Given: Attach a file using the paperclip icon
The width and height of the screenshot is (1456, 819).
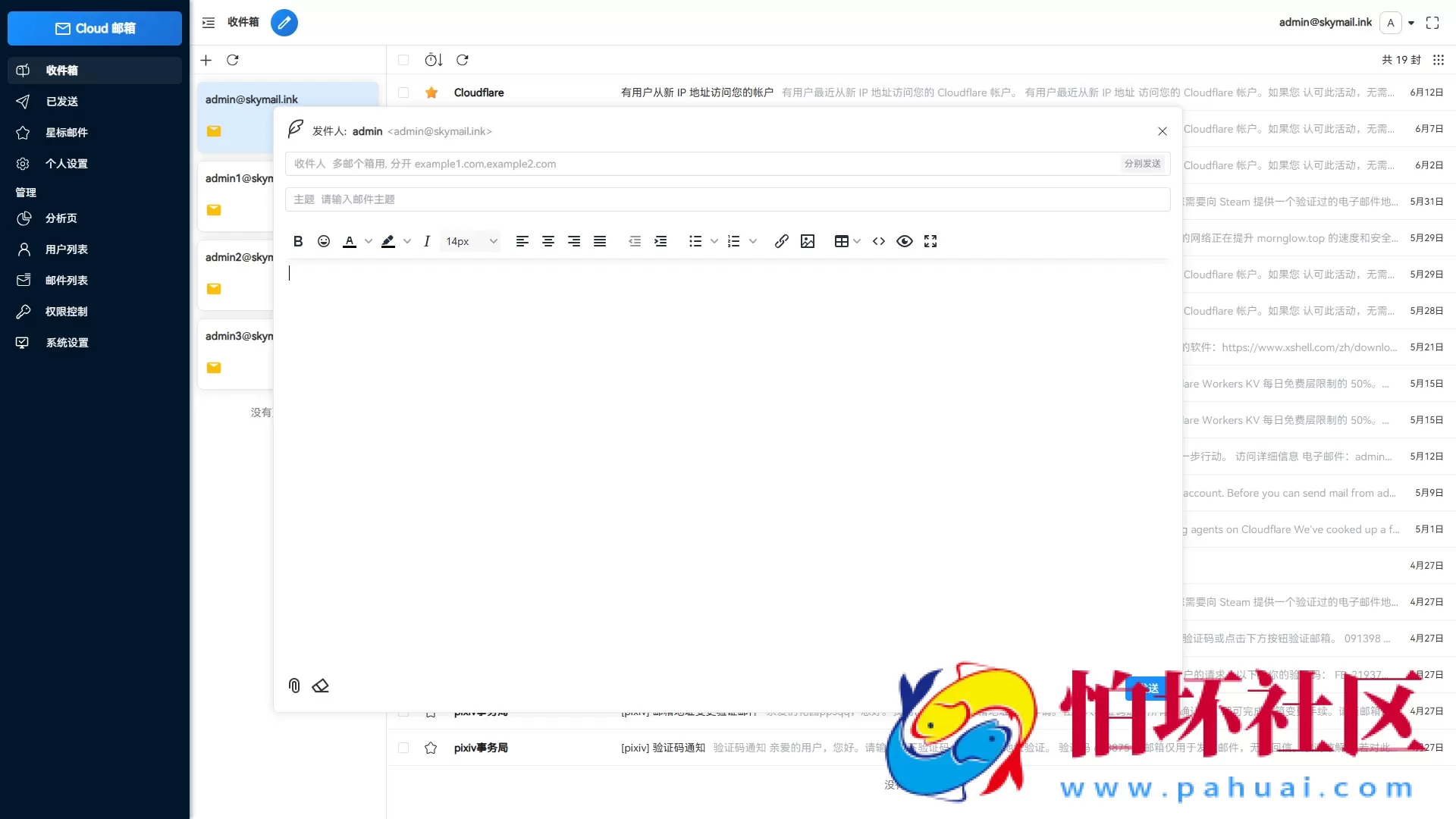Looking at the screenshot, I should pyautogui.click(x=294, y=686).
